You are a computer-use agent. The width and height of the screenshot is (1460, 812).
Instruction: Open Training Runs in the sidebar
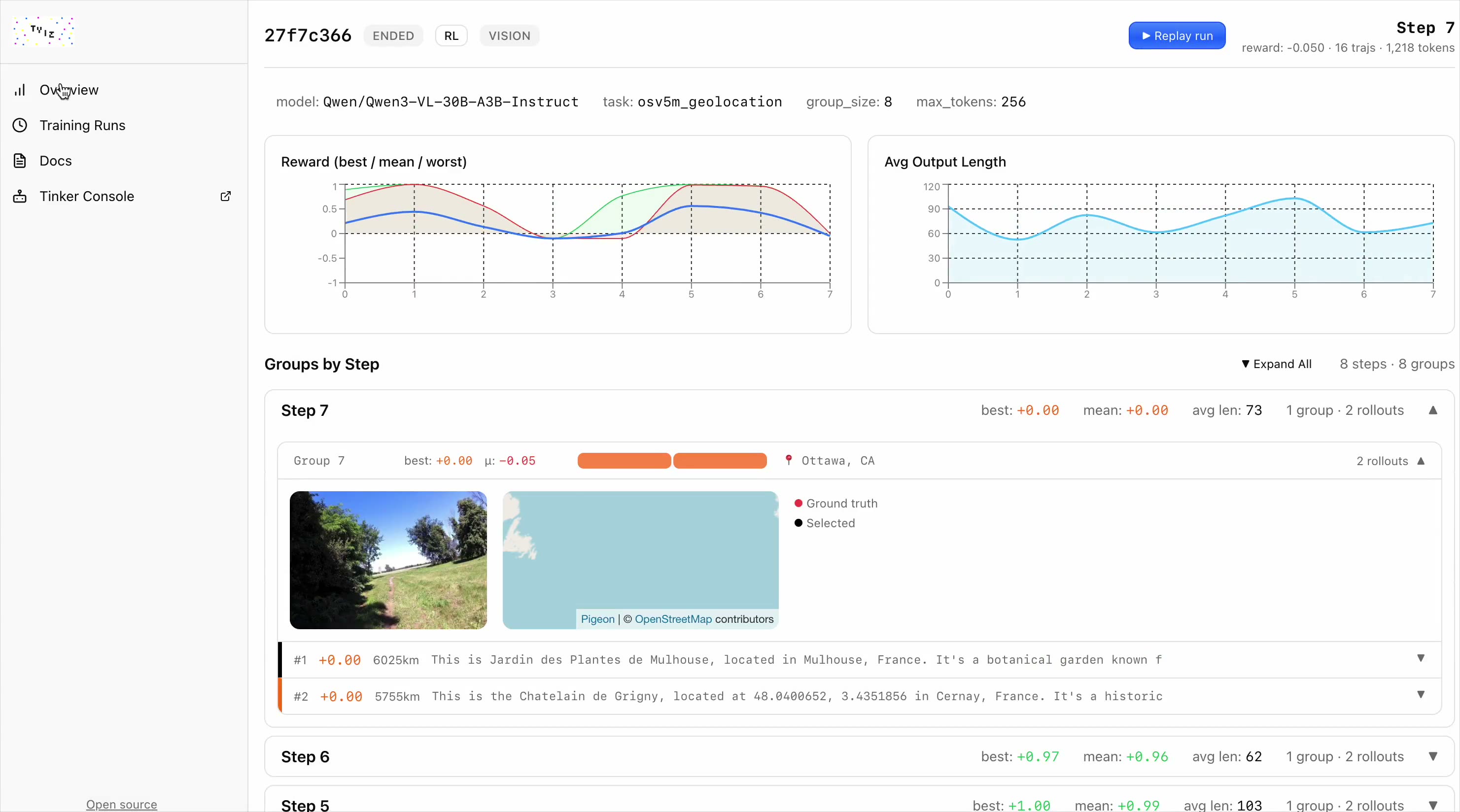coord(82,125)
